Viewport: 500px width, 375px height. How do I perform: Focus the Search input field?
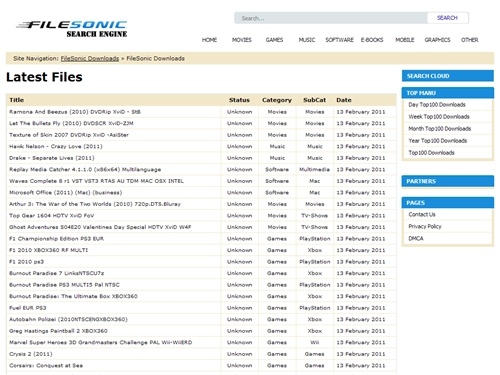[331, 18]
